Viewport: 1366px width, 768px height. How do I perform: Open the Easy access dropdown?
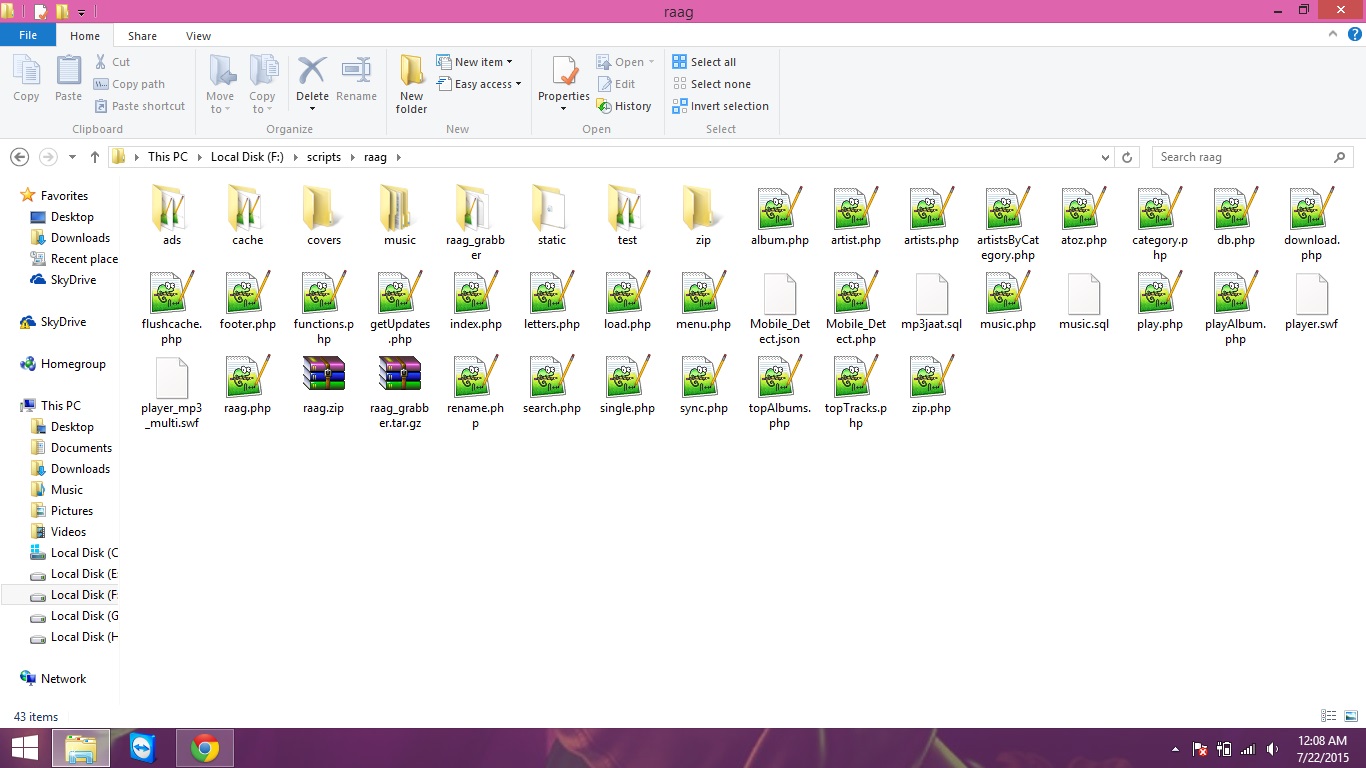(x=480, y=84)
